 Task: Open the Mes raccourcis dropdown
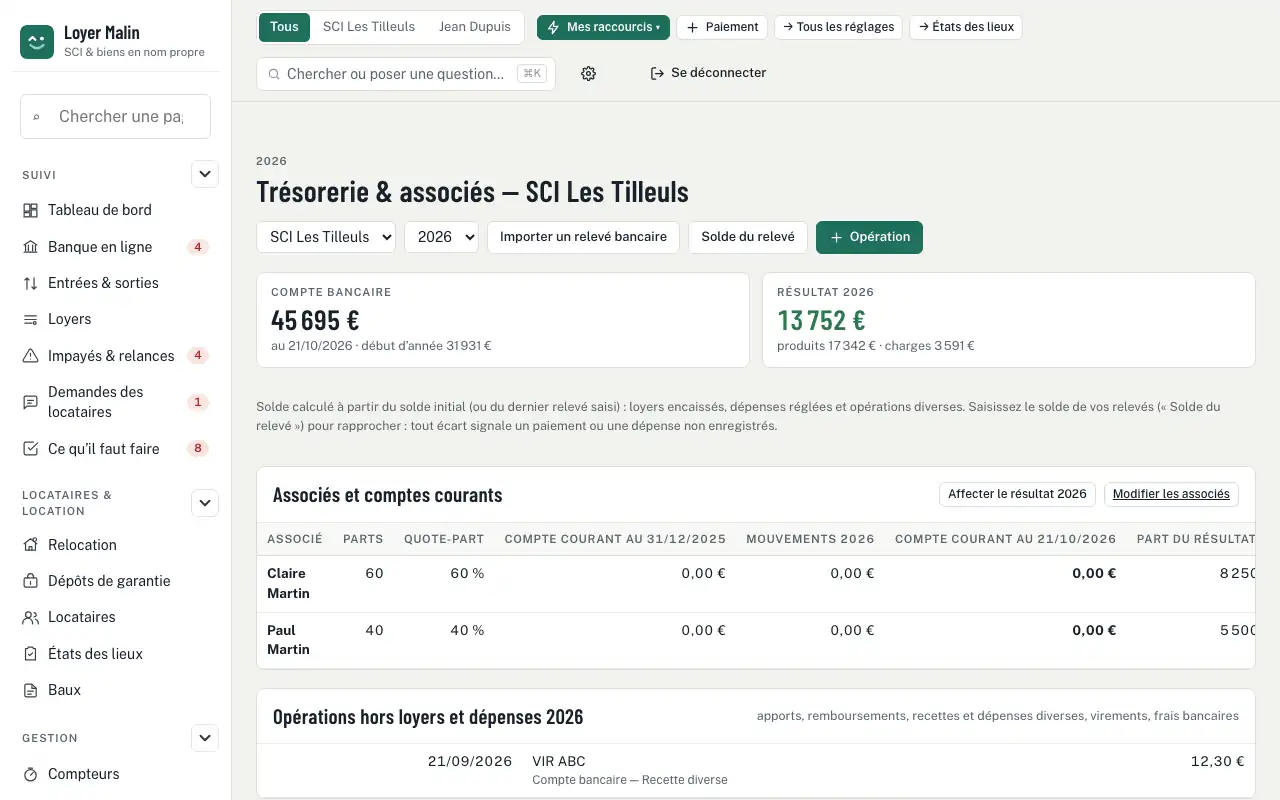603,27
